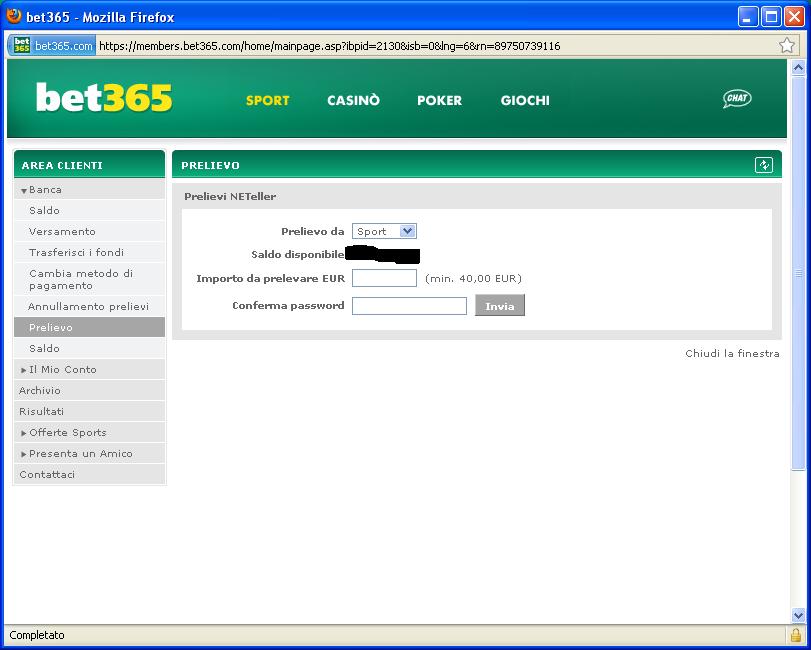The height and width of the screenshot is (650, 811).
Task: Click the scrollbar up arrow
Action: (x=798, y=68)
